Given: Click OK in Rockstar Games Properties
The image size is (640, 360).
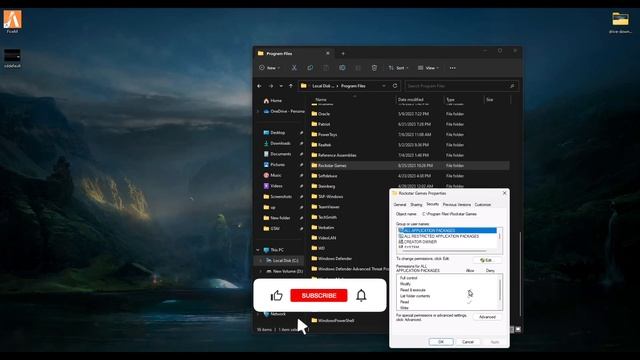Looking at the screenshot, I should [x=441, y=342].
